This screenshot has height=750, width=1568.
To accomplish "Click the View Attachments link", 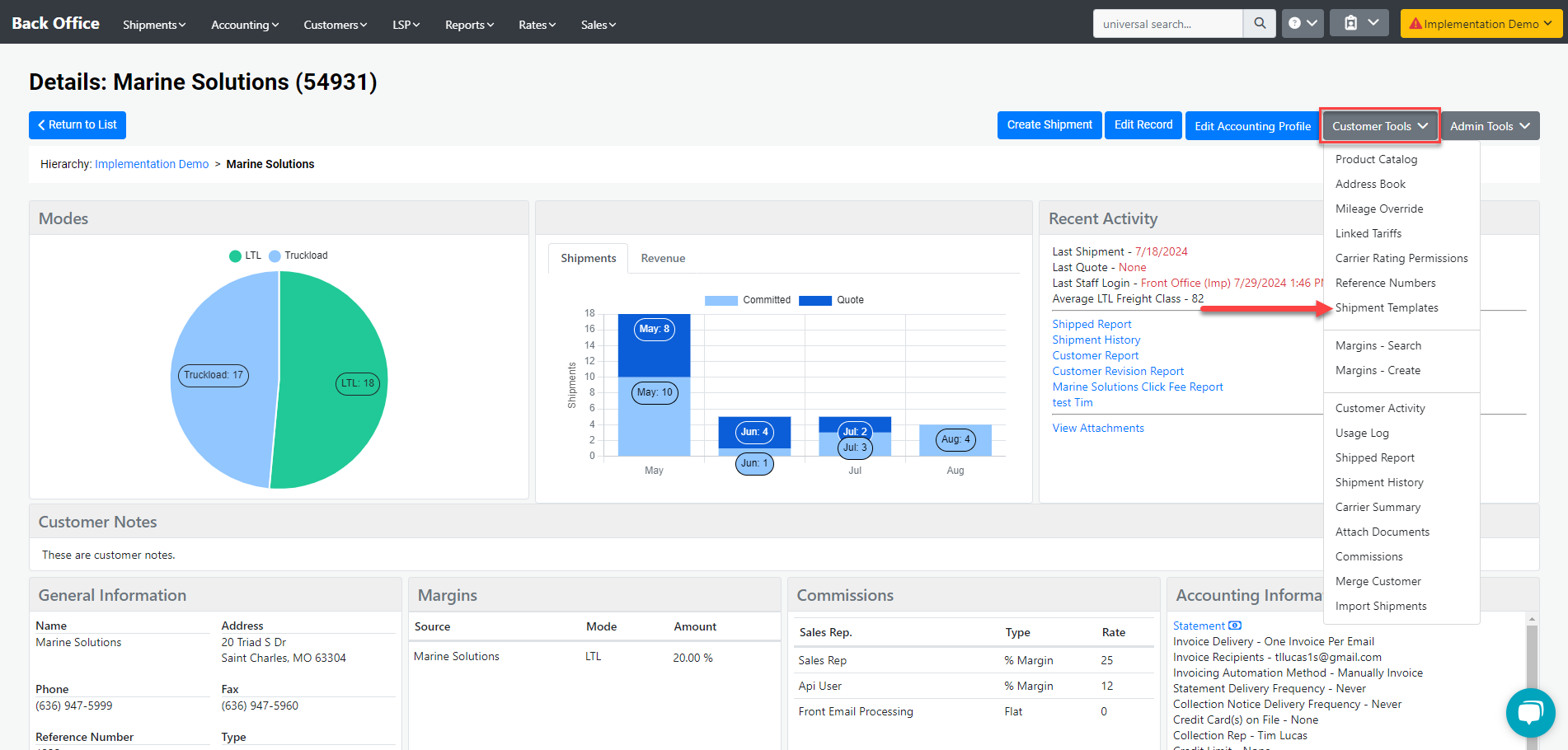I will [x=1098, y=428].
